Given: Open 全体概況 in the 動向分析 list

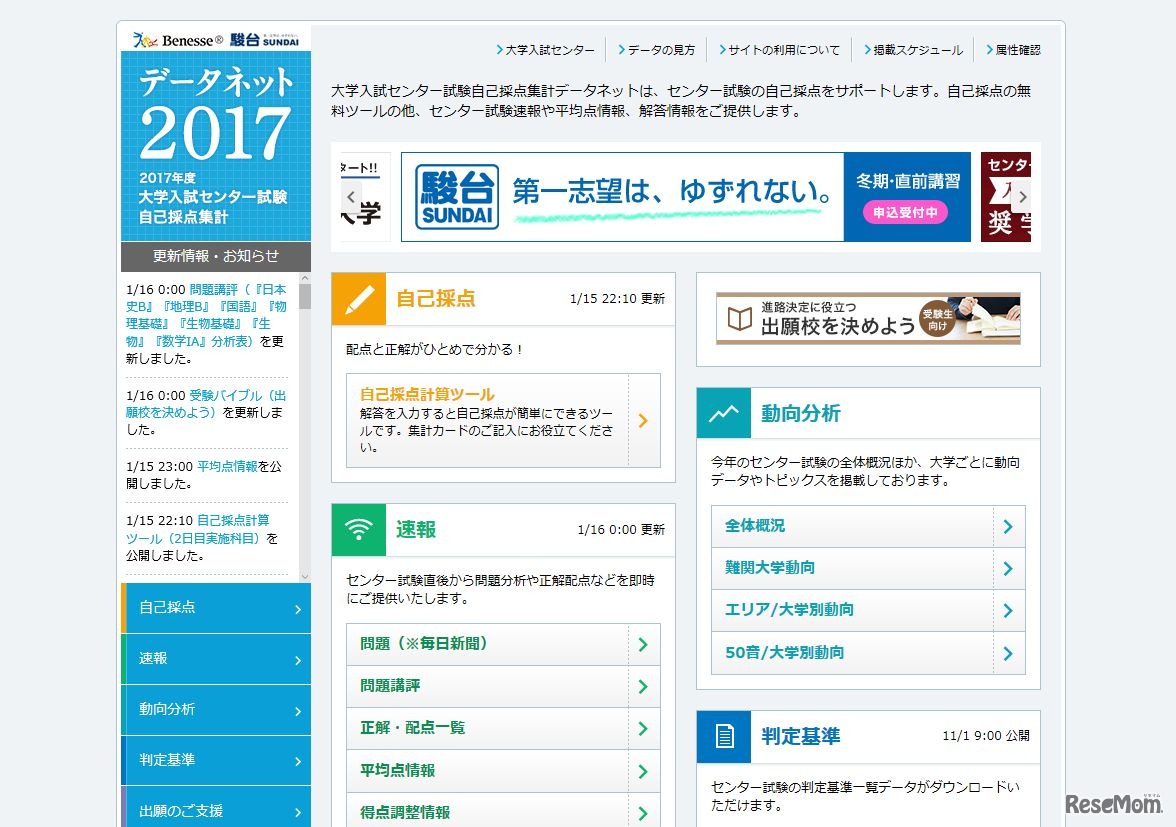Looking at the screenshot, I should pyautogui.click(x=868, y=526).
